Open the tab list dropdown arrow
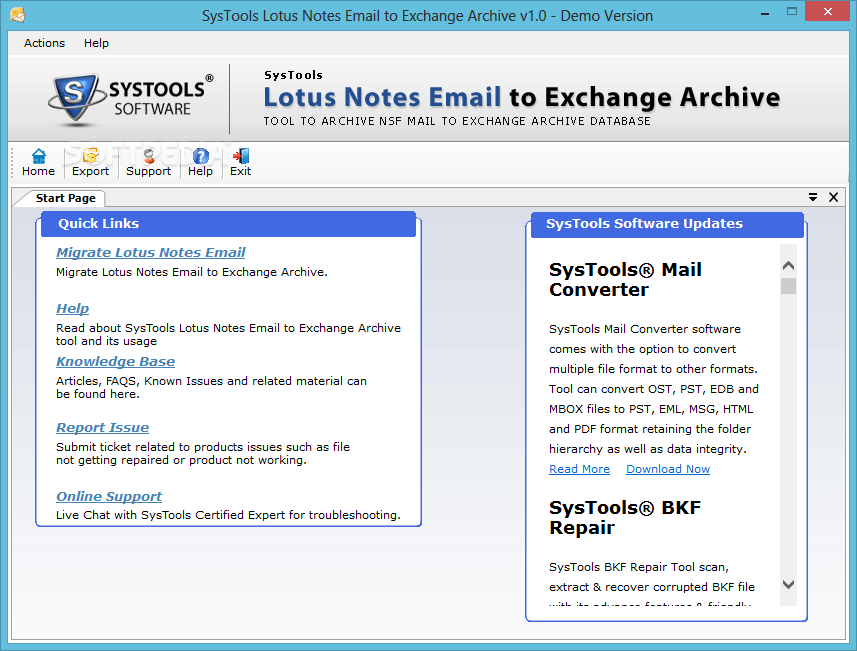The image size is (857, 651). click(x=813, y=197)
